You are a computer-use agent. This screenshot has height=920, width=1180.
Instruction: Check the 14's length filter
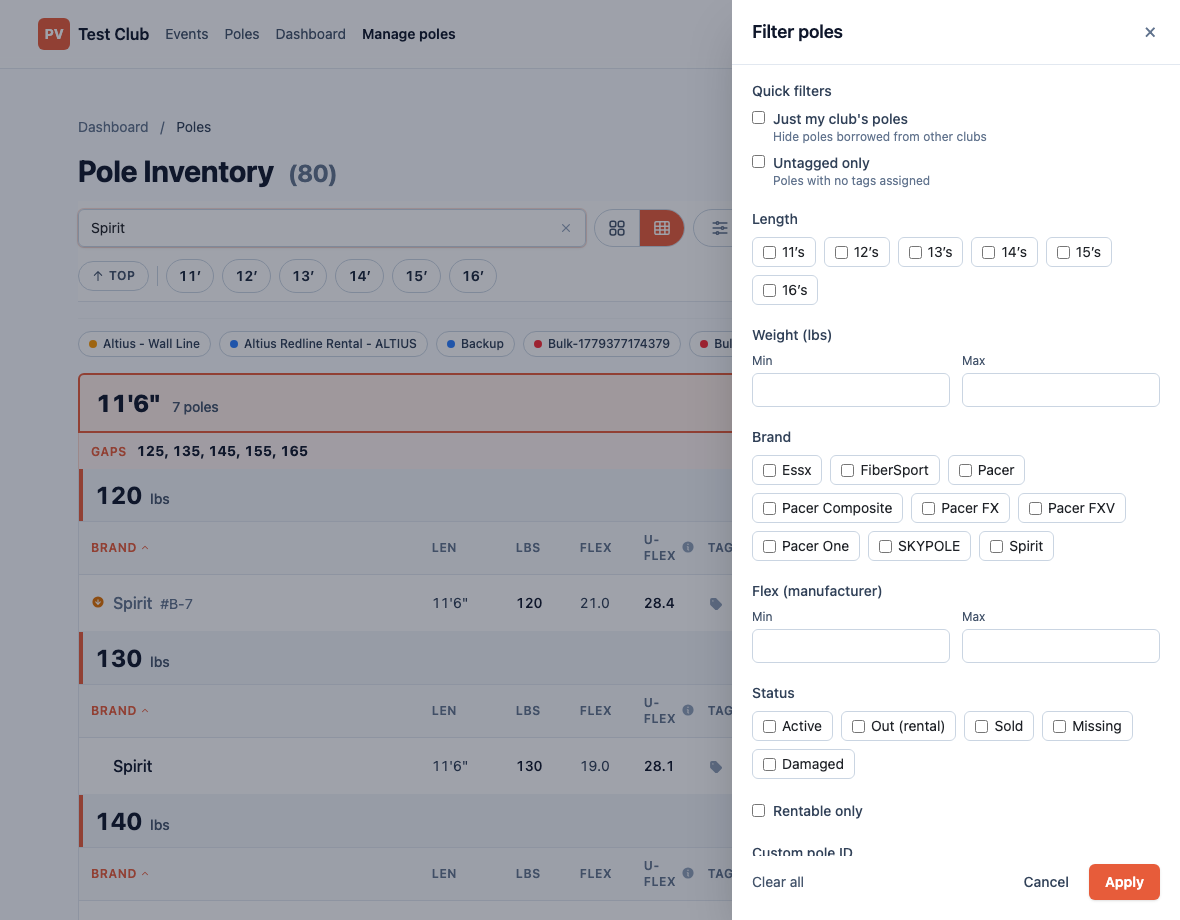(989, 253)
